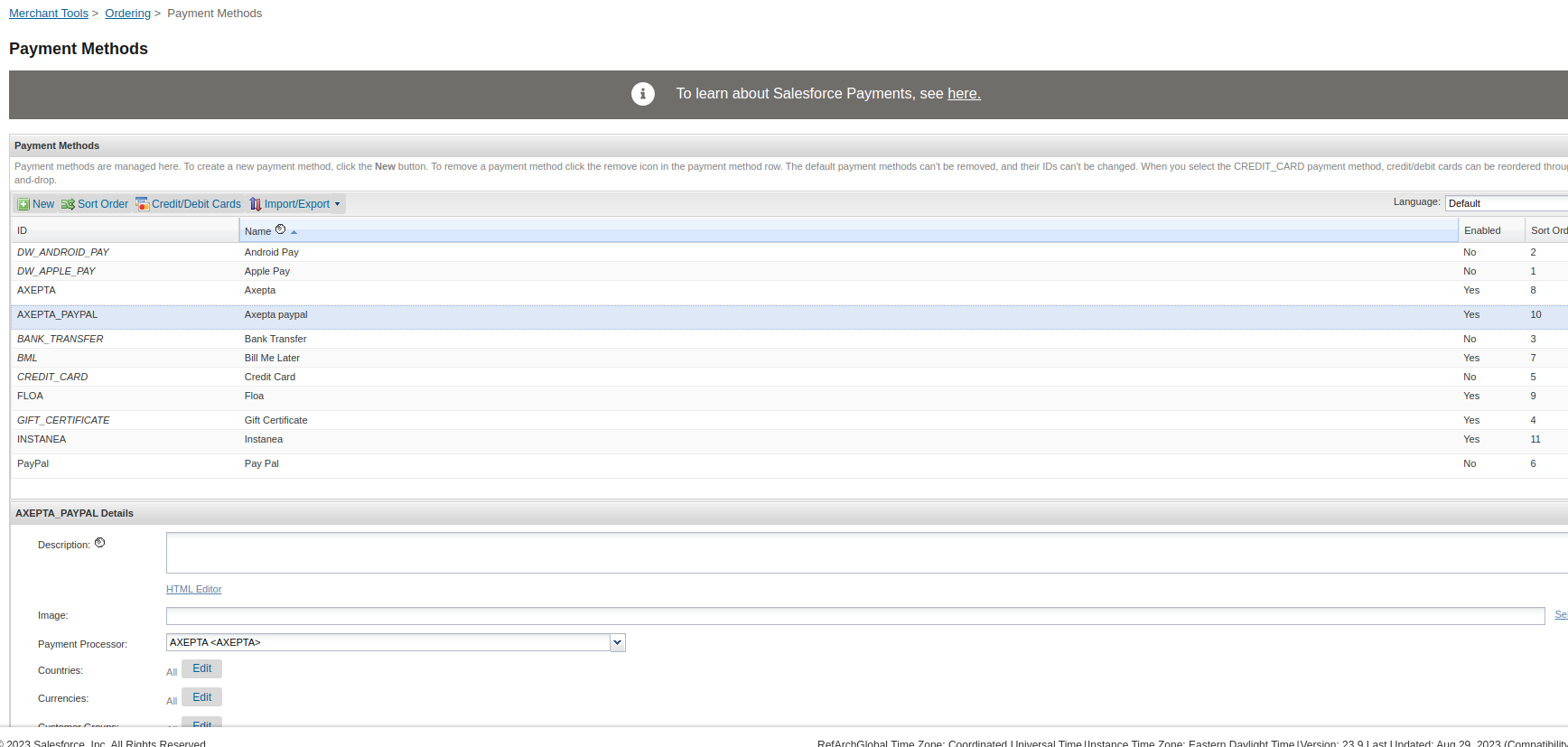Screen dimensions: 1568x747
Task: Go to Merchant Tools breadcrumb
Action: click(x=49, y=14)
